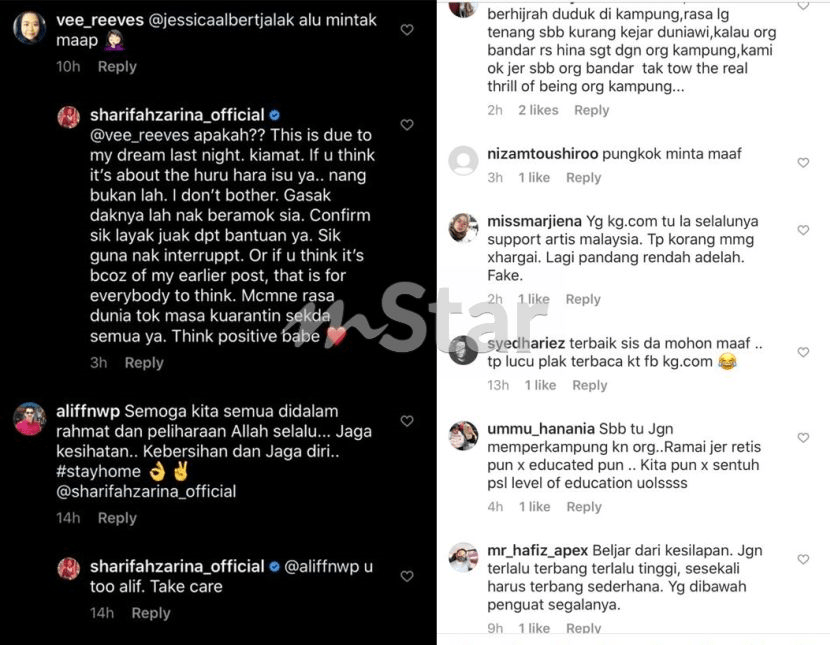This screenshot has height=645, width=830.
Task: Like sharifahzarina_official's long reply to vee_reeves
Action: (407, 125)
